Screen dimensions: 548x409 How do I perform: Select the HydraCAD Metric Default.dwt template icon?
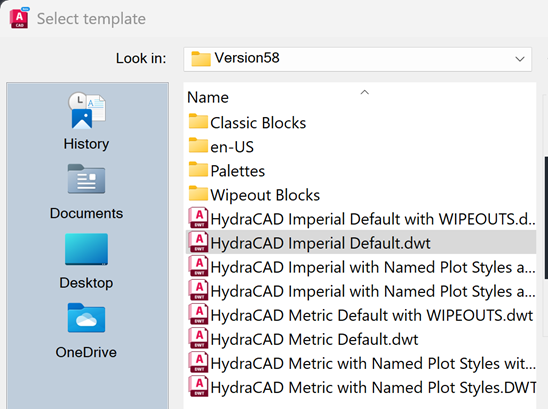pos(199,339)
